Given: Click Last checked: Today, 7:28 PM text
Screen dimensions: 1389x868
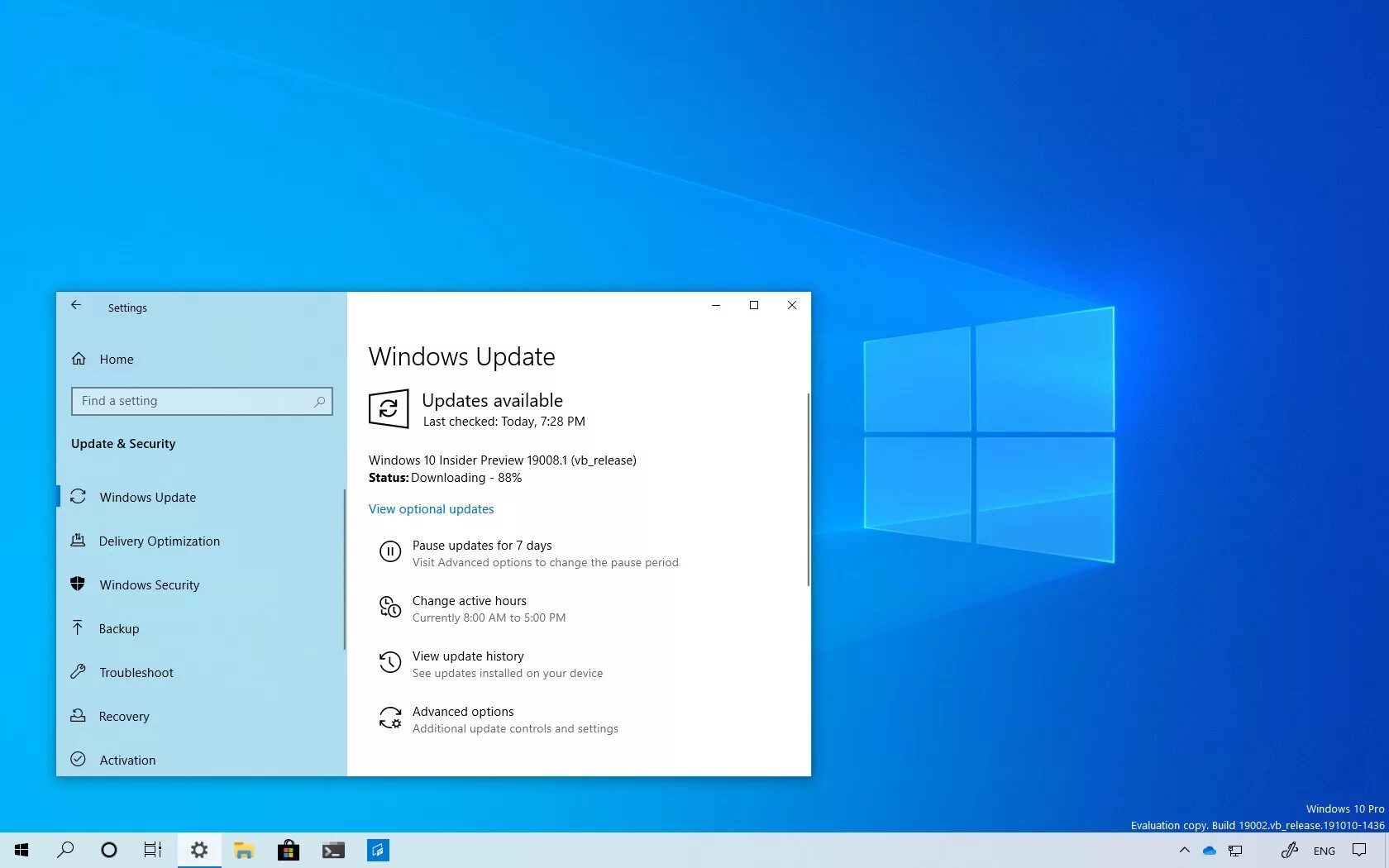Looking at the screenshot, I should tap(504, 422).
